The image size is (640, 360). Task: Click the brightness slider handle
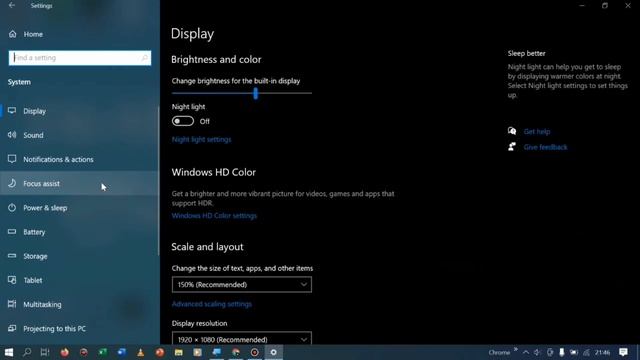256,93
